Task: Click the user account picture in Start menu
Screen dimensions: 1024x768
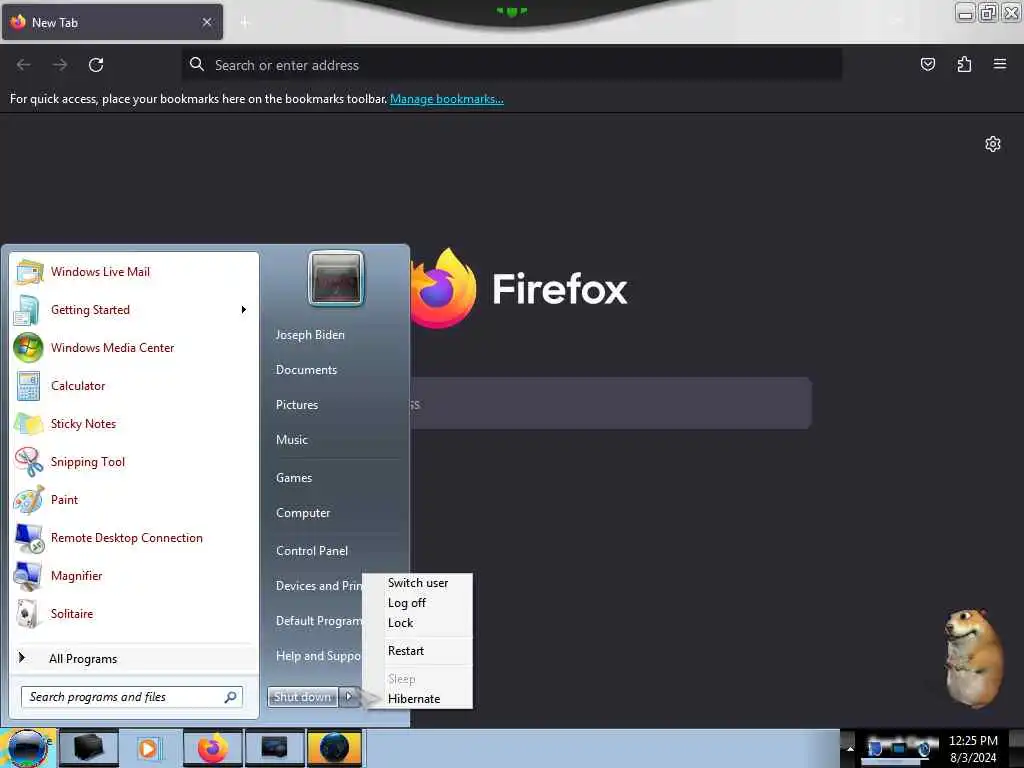Action: 336,279
